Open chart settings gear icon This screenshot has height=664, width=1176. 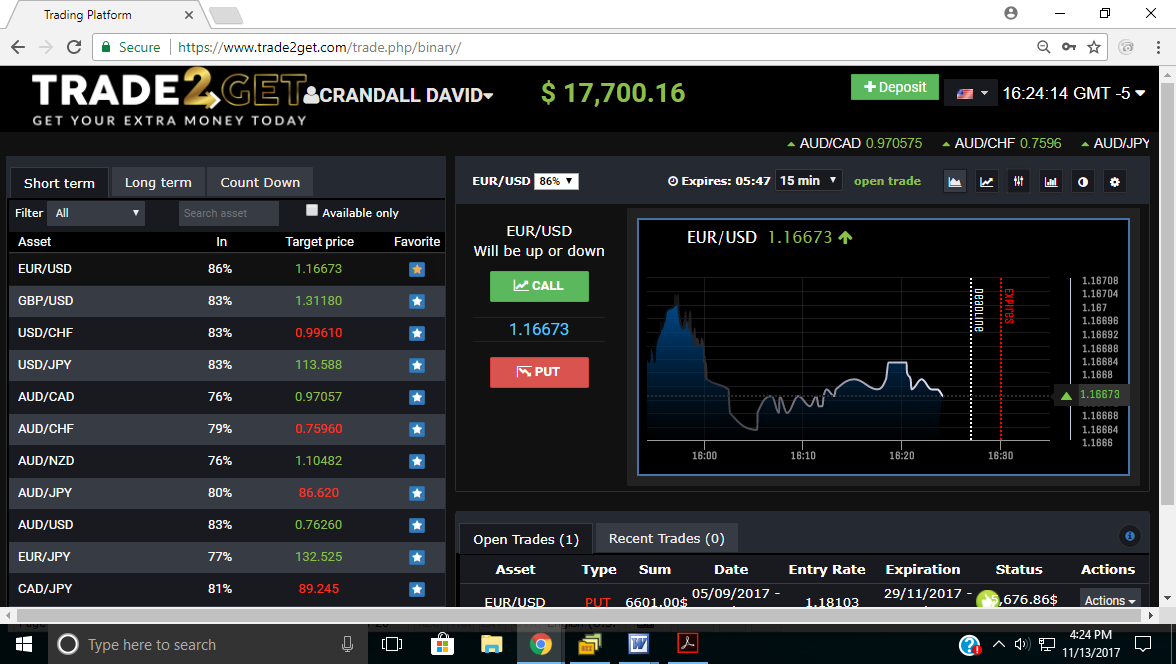pyautogui.click(x=1115, y=182)
